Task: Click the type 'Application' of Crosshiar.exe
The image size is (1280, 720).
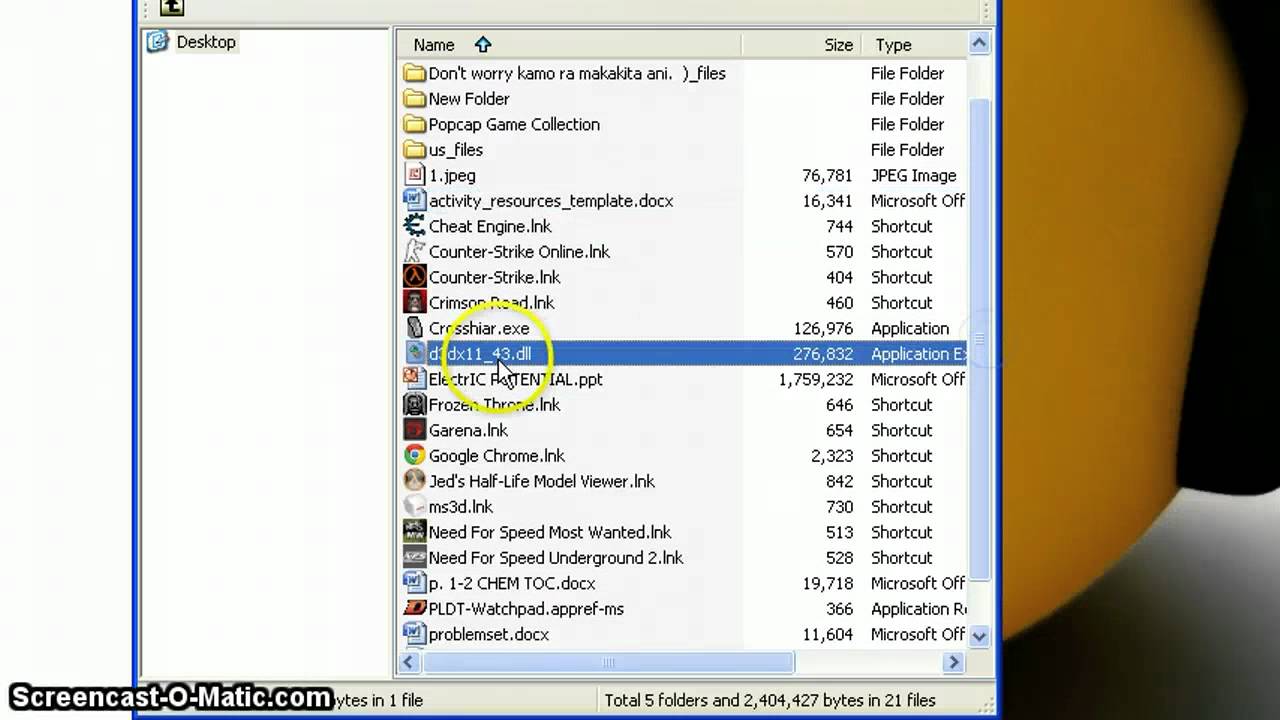Action: click(910, 328)
